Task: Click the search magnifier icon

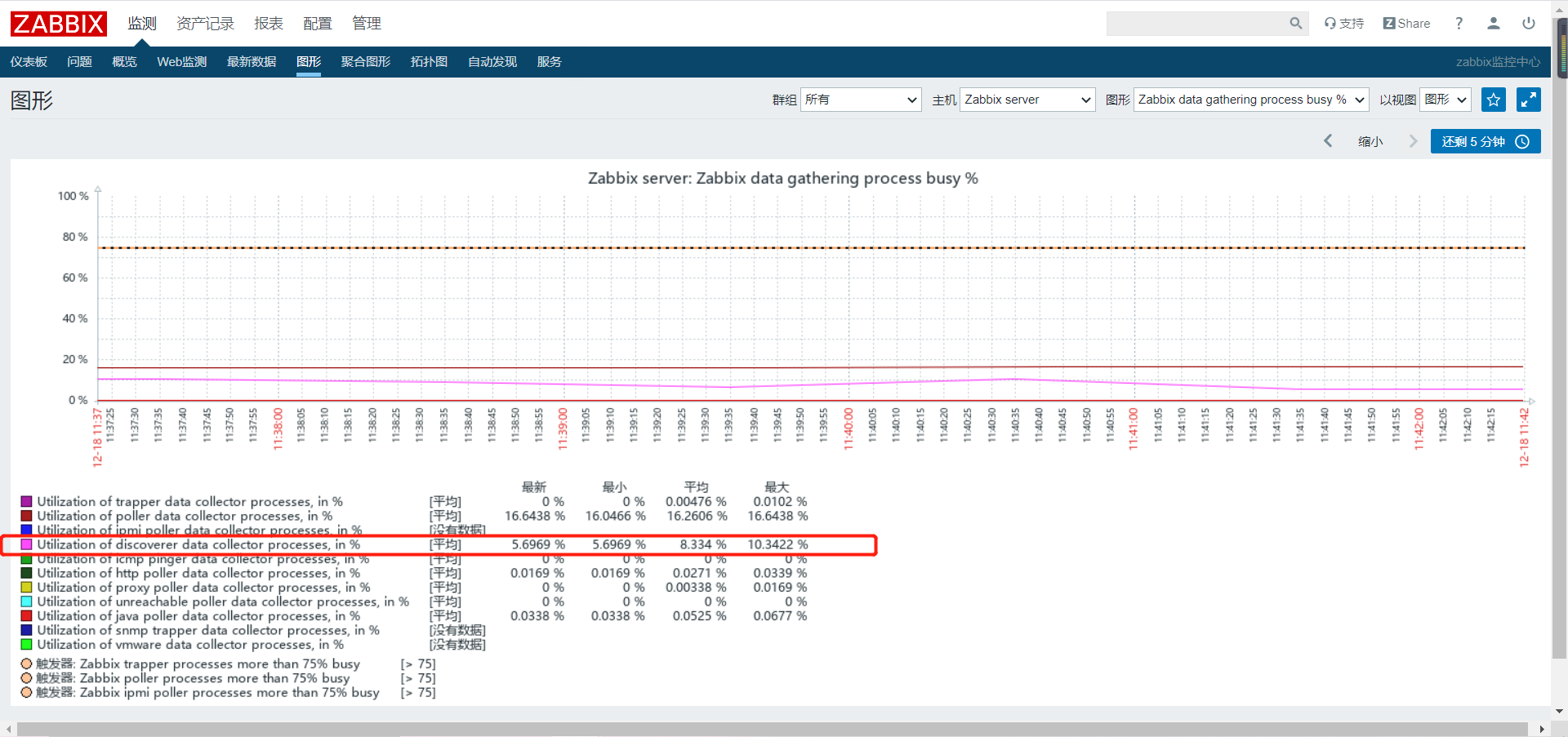Action: click(x=1295, y=24)
